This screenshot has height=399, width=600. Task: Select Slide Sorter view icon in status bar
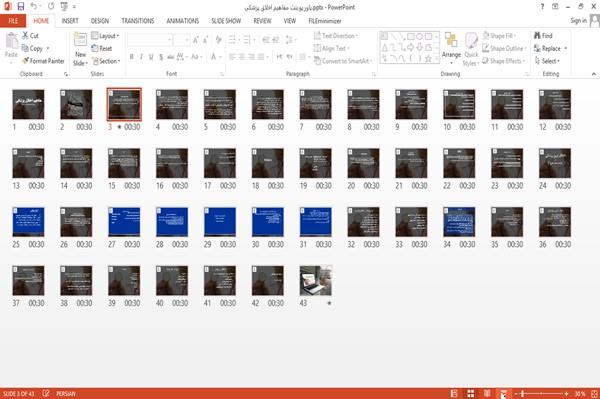(471, 393)
